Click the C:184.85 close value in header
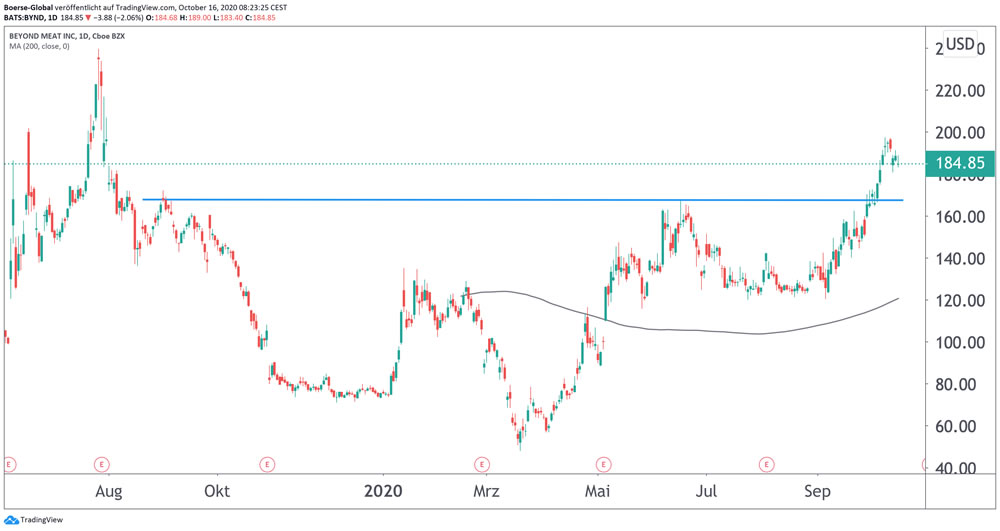This screenshot has height=531, width=1000. pos(261,18)
